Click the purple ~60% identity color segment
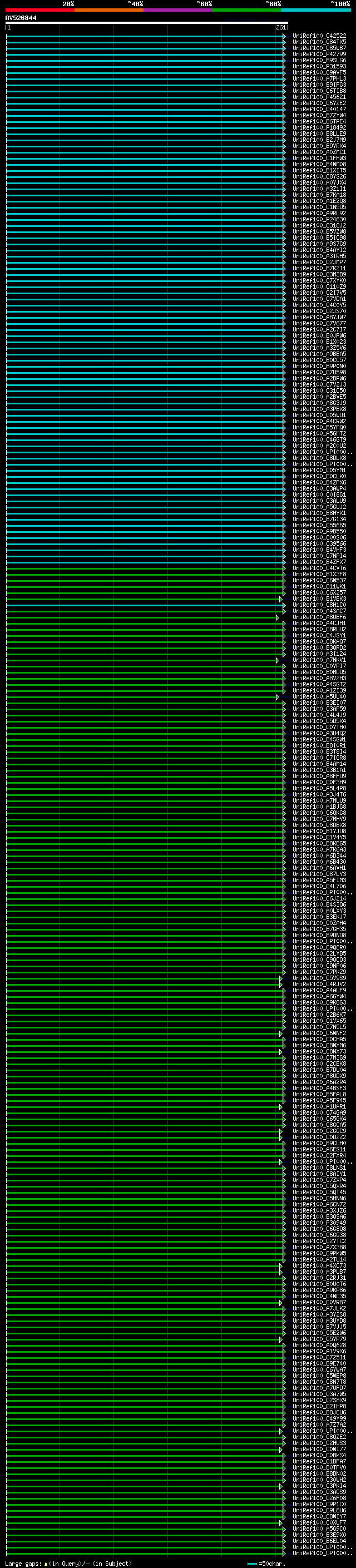Screen dimensions: 356x1568 [179, 10]
